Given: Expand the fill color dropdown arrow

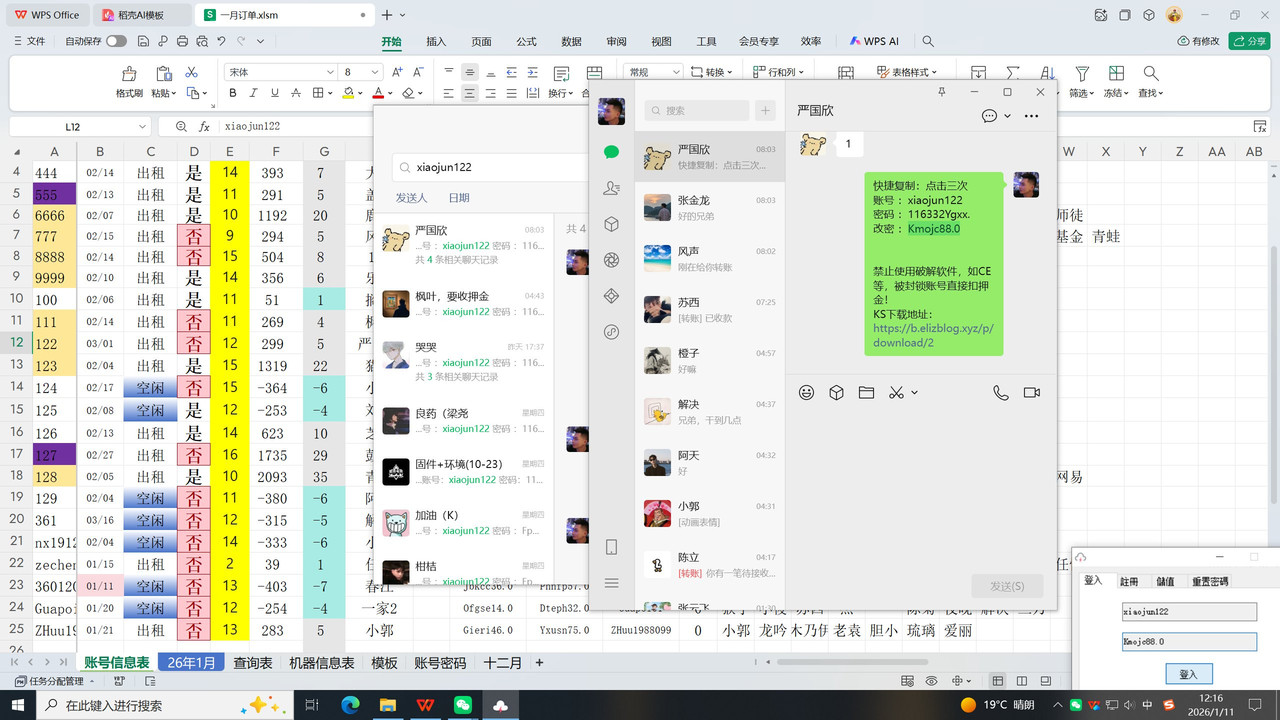Looking at the screenshot, I should 361,93.
